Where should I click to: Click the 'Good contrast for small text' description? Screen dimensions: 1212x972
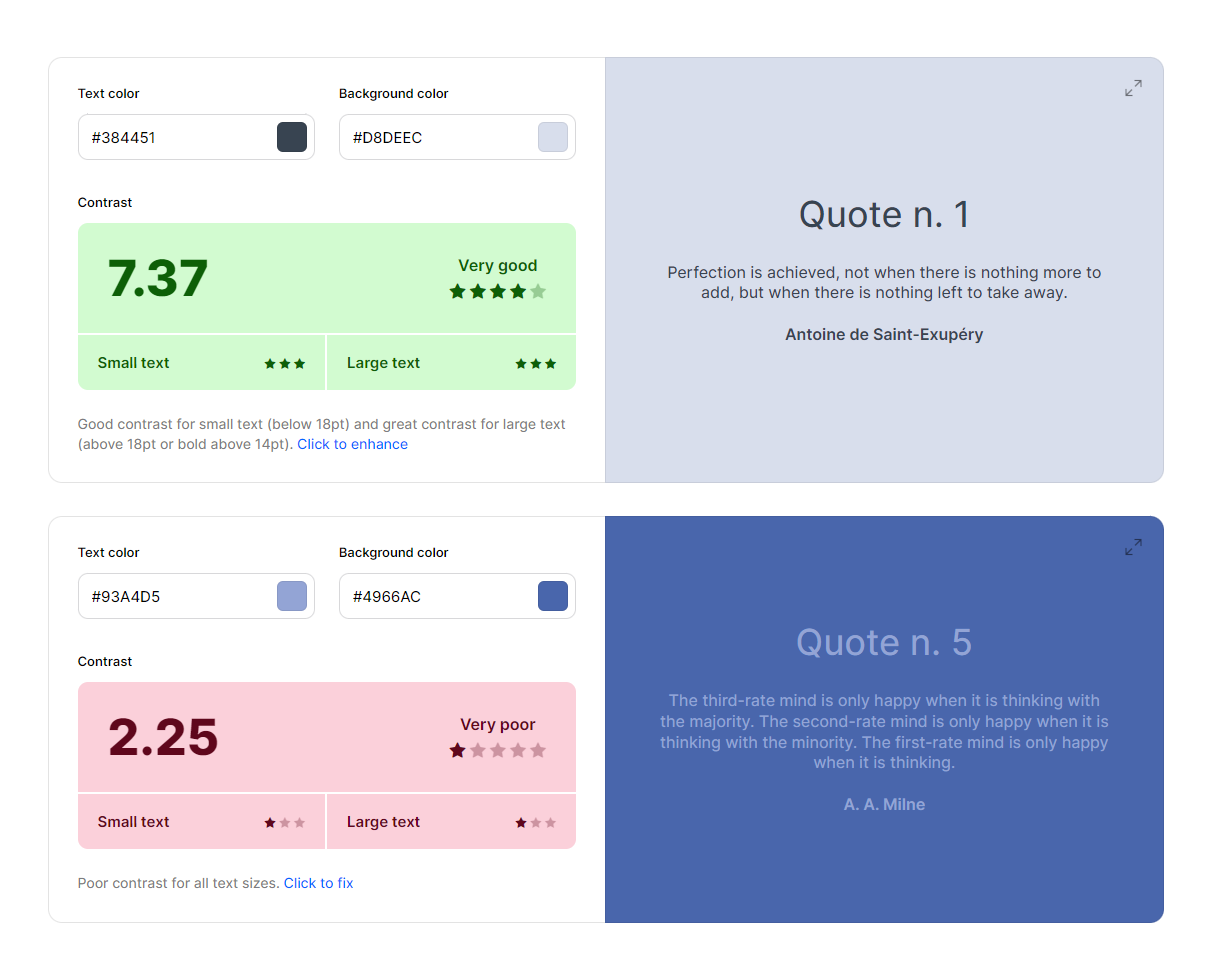pos(322,434)
